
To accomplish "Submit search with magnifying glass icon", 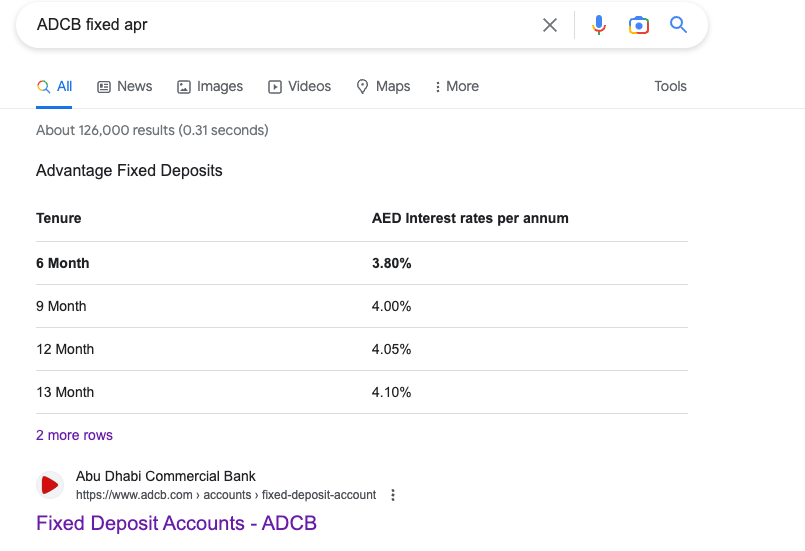I will (678, 24).
